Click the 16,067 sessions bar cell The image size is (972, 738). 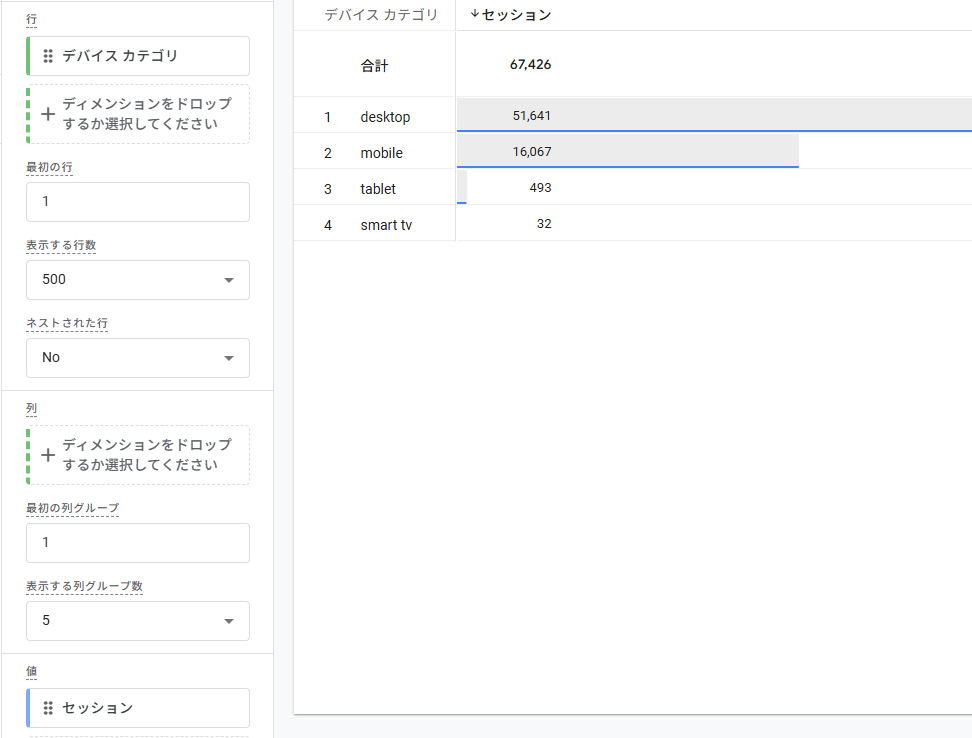(x=531, y=152)
